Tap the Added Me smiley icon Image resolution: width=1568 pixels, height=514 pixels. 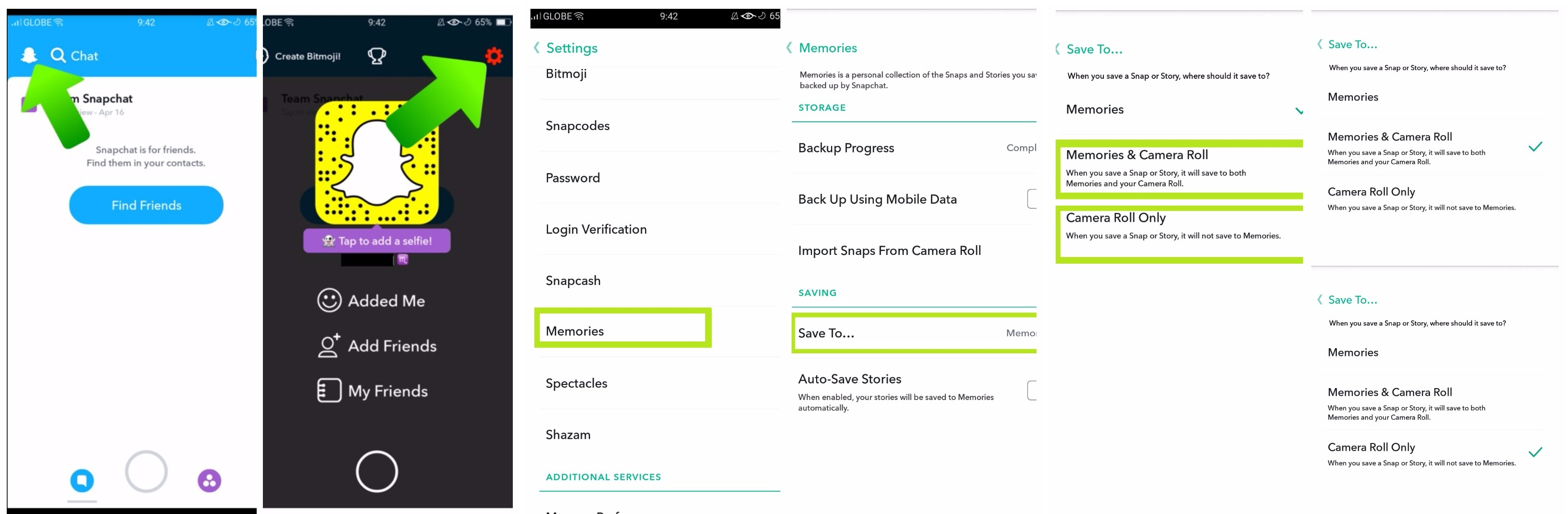[329, 301]
